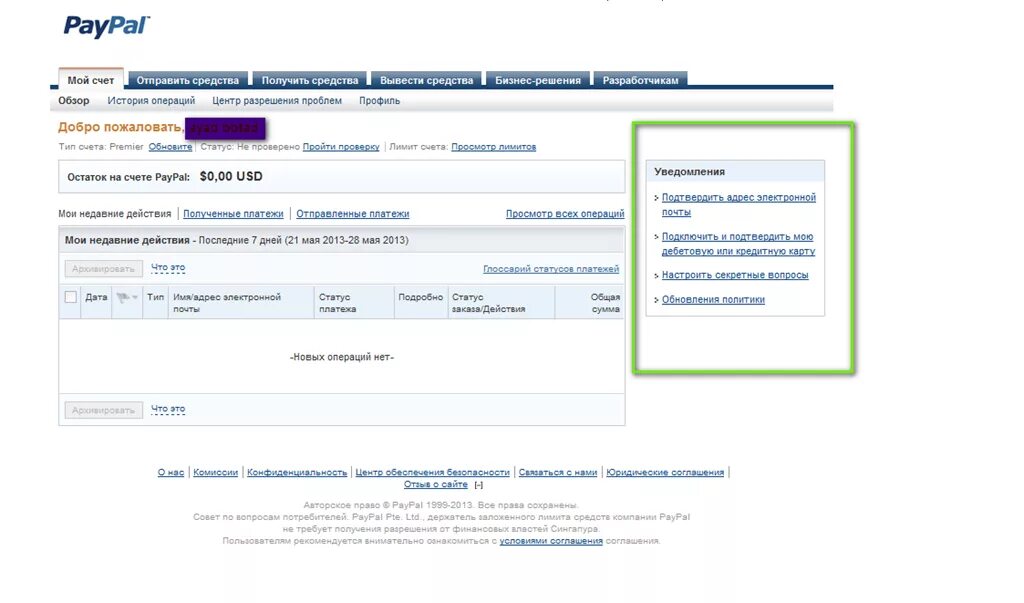Click the PayPal logo
1024x603 pixels.
pos(106,26)
